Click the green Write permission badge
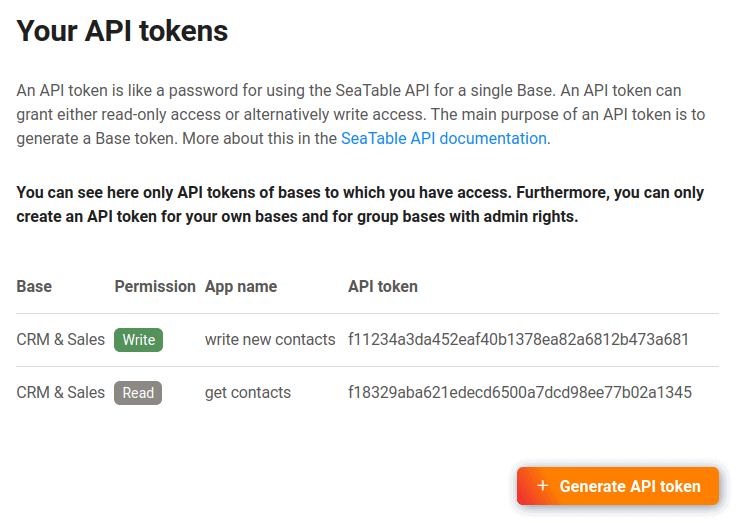This screenshot has height=523, width=744. [138, 340]
